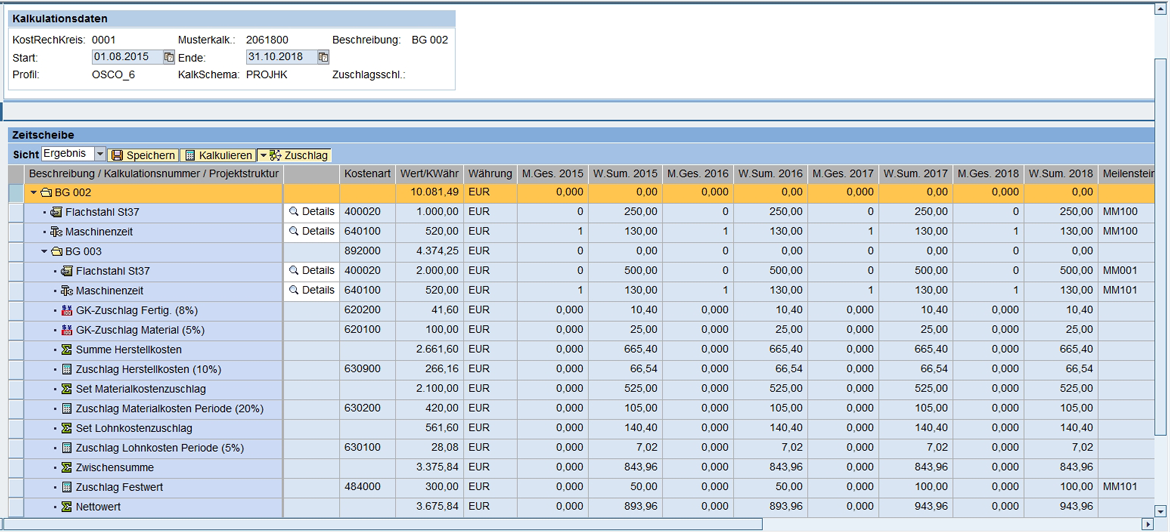Screen dimensions: 1170x532
Task: Click sum icon of Set Materialkostenzuschlag
Action: pos(67,389)
